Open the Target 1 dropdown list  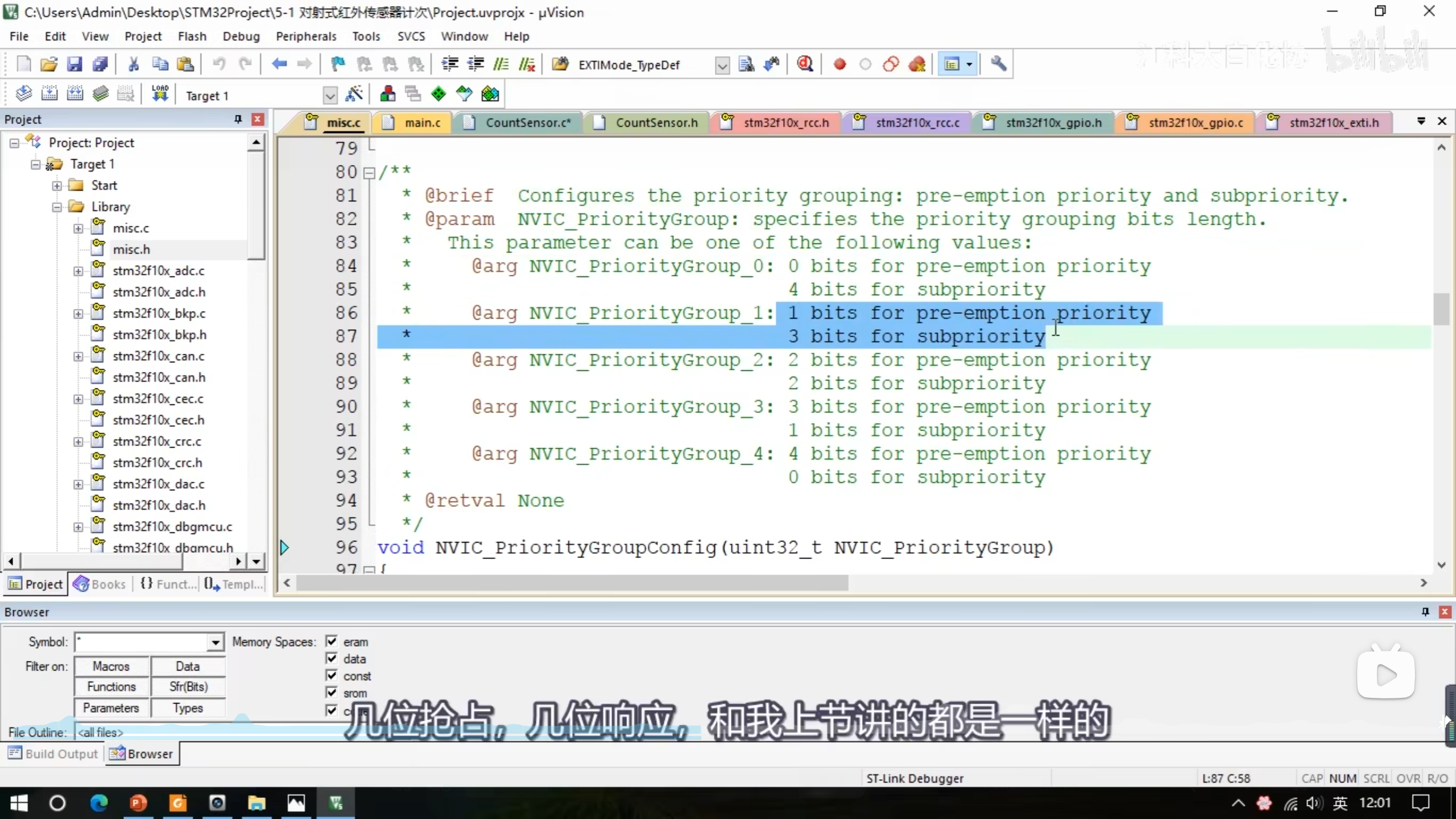[x=330, y=96]
